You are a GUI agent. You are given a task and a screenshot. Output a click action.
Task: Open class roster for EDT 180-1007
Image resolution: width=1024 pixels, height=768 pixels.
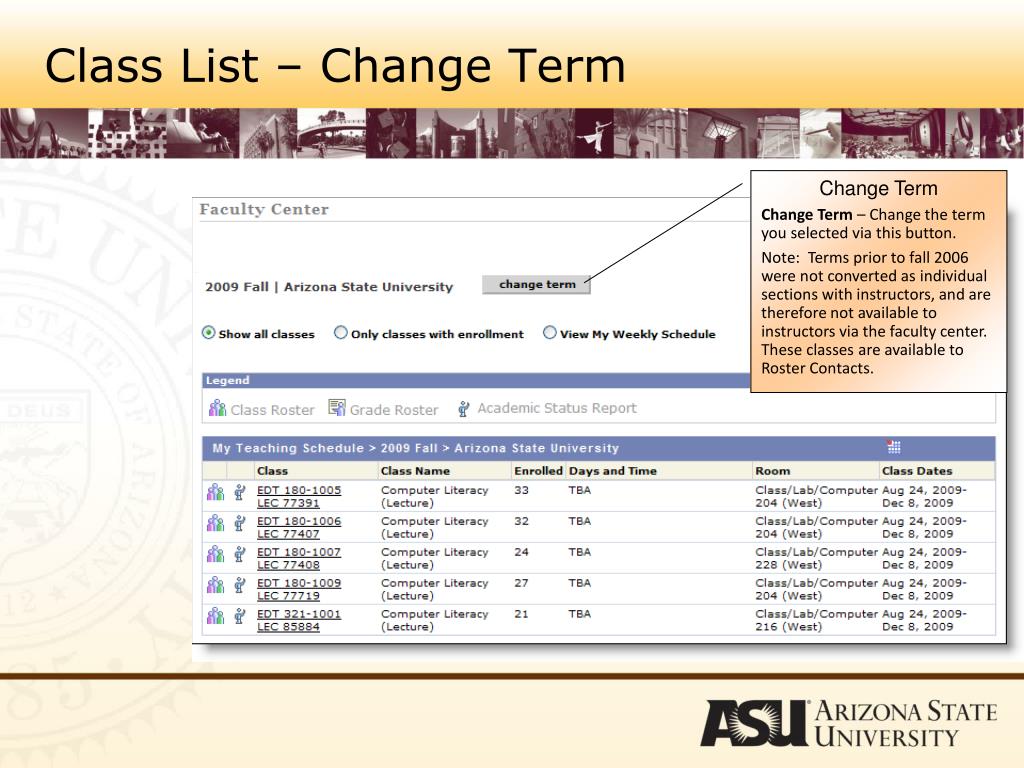tap(216, 554)
